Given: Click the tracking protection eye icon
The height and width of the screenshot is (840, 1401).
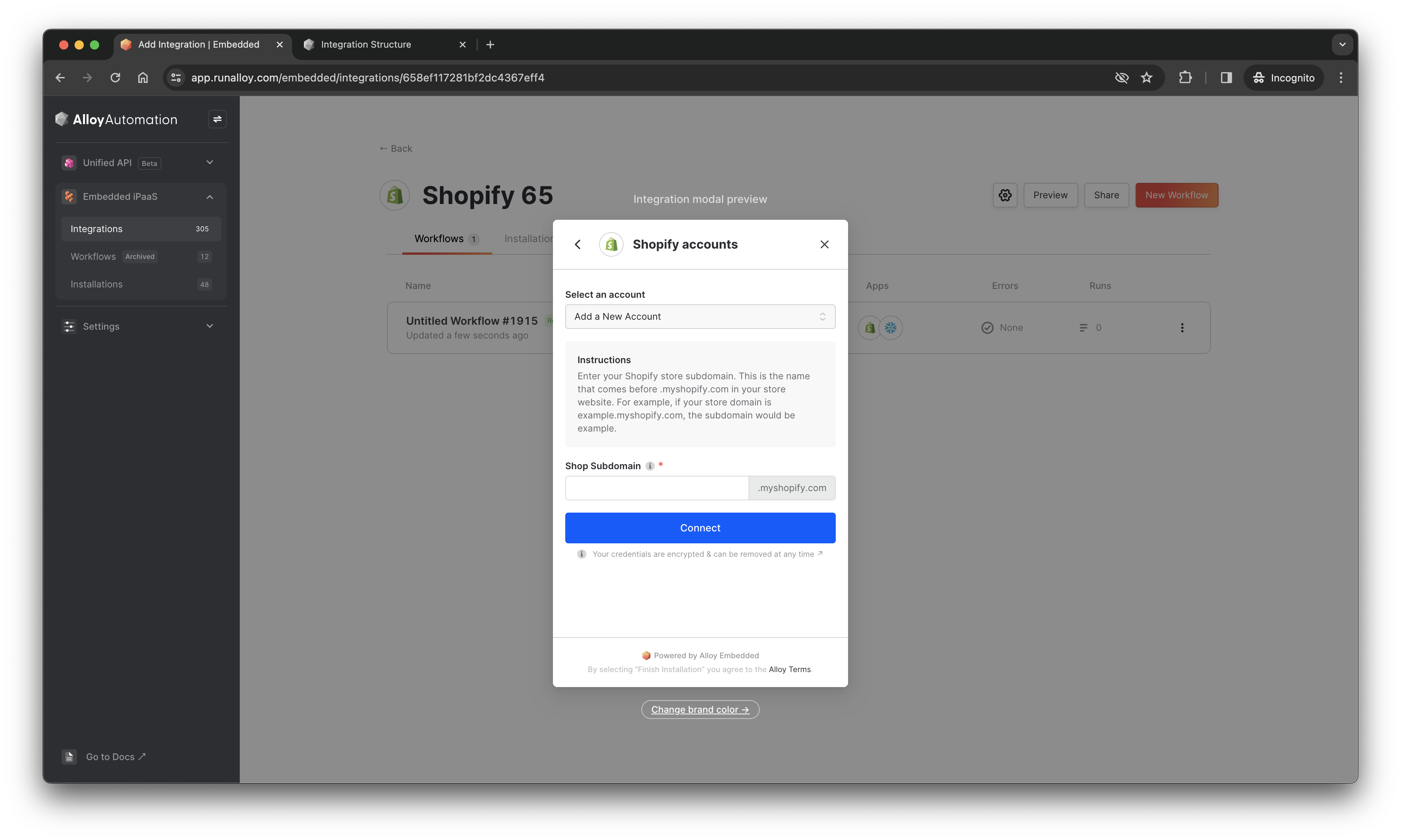Looking at the screenshot, I should (x=1121, y=78).
